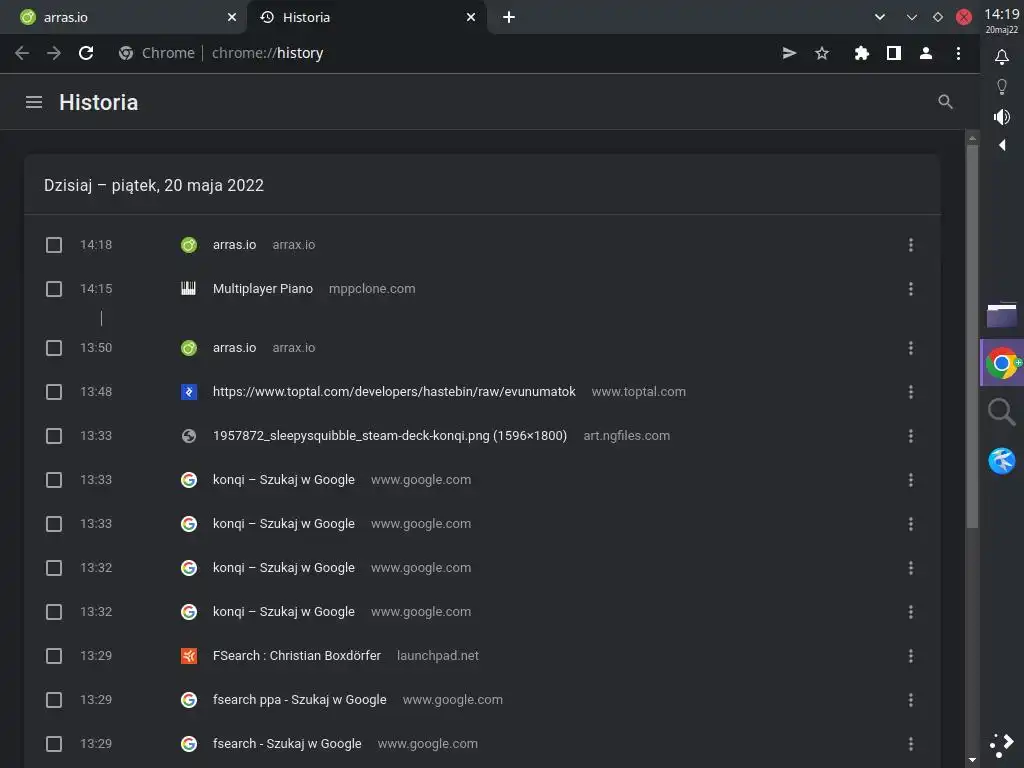Switch to the arras.io tab
Viewport: 1024px width, 768px height.
(120, 17)
